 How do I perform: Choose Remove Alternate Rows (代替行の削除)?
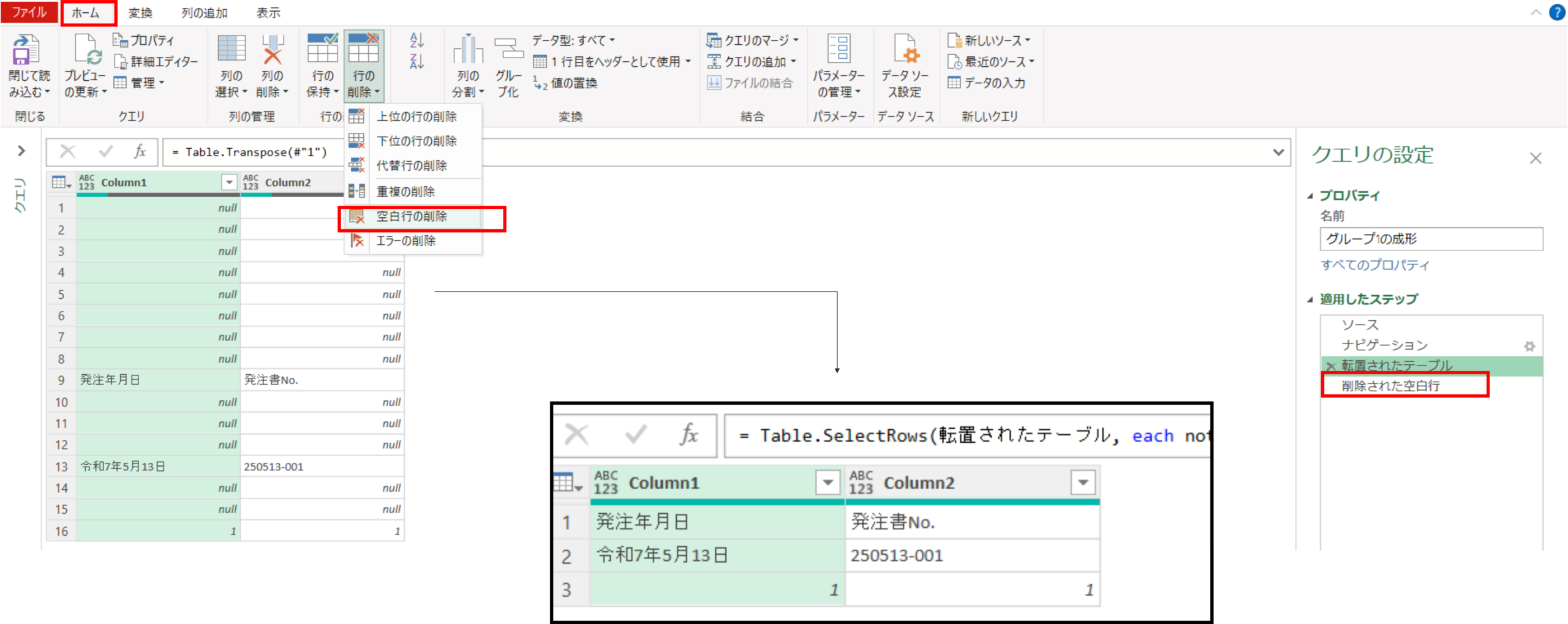[x=413, y=165]
